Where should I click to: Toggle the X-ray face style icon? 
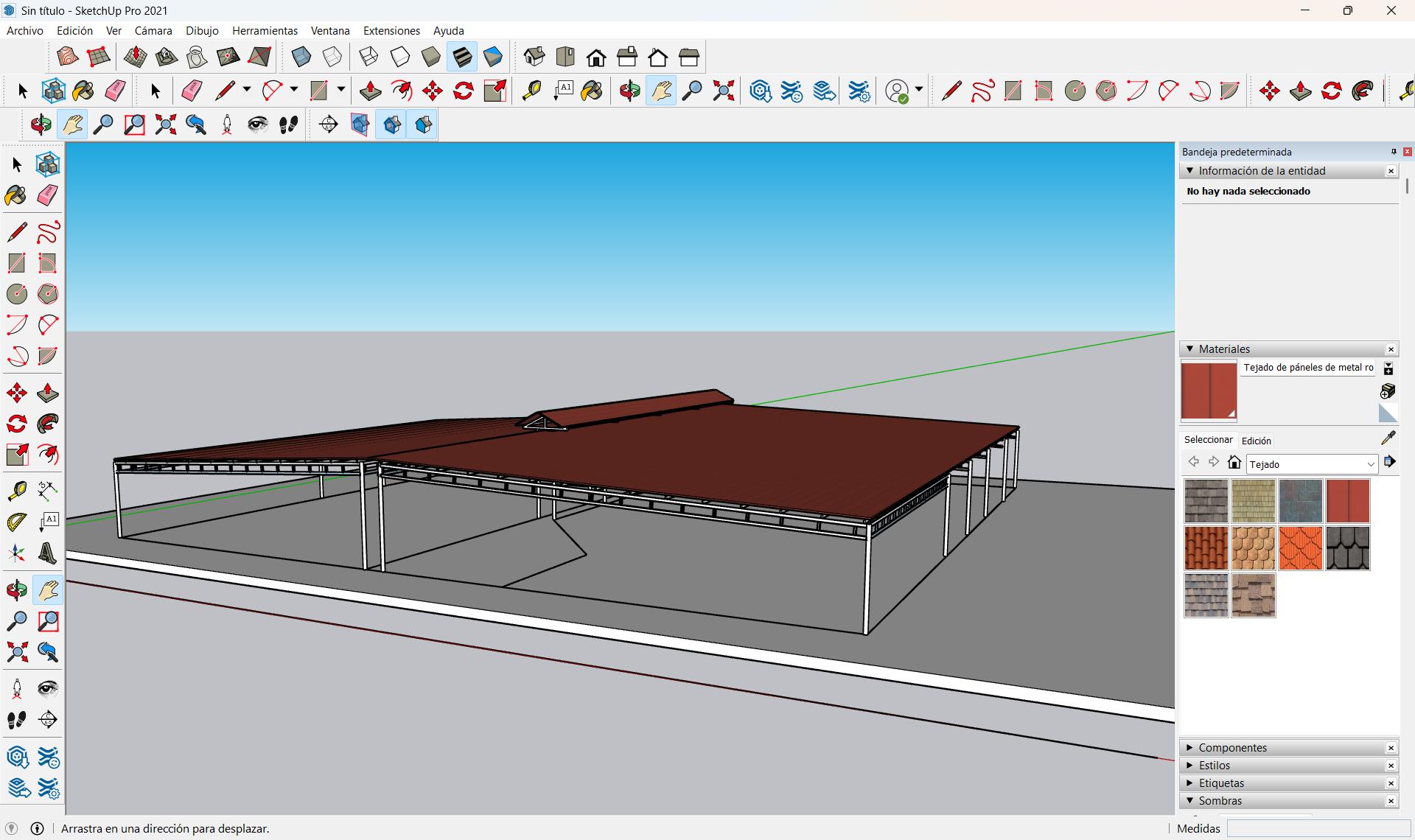point(301,57)
